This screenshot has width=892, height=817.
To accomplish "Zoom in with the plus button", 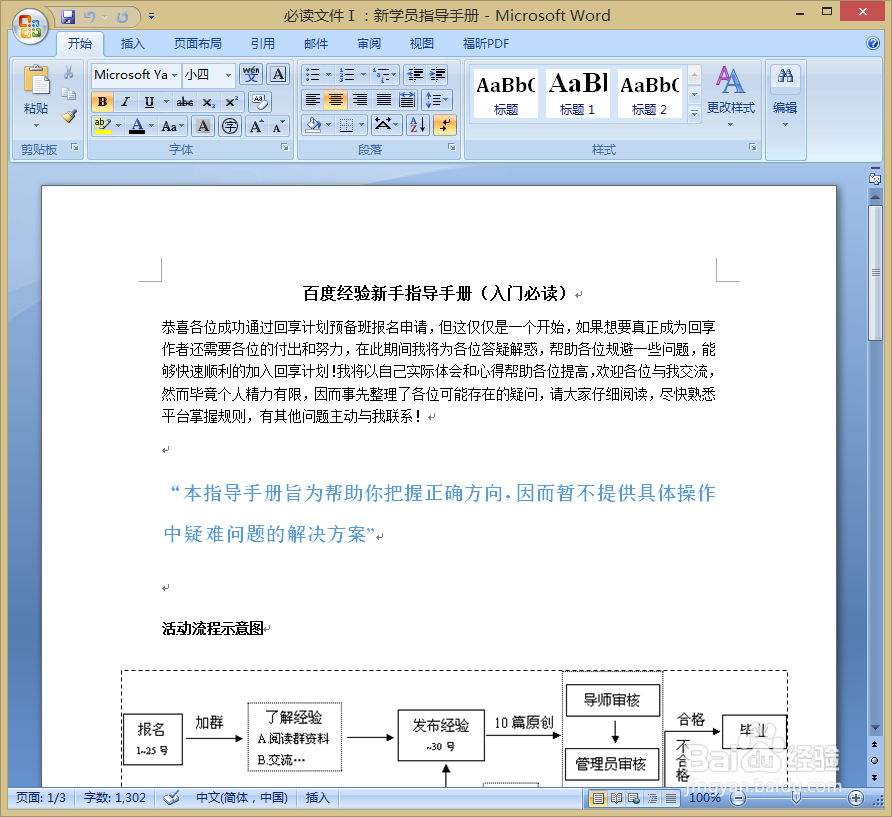I will (856, 798).
